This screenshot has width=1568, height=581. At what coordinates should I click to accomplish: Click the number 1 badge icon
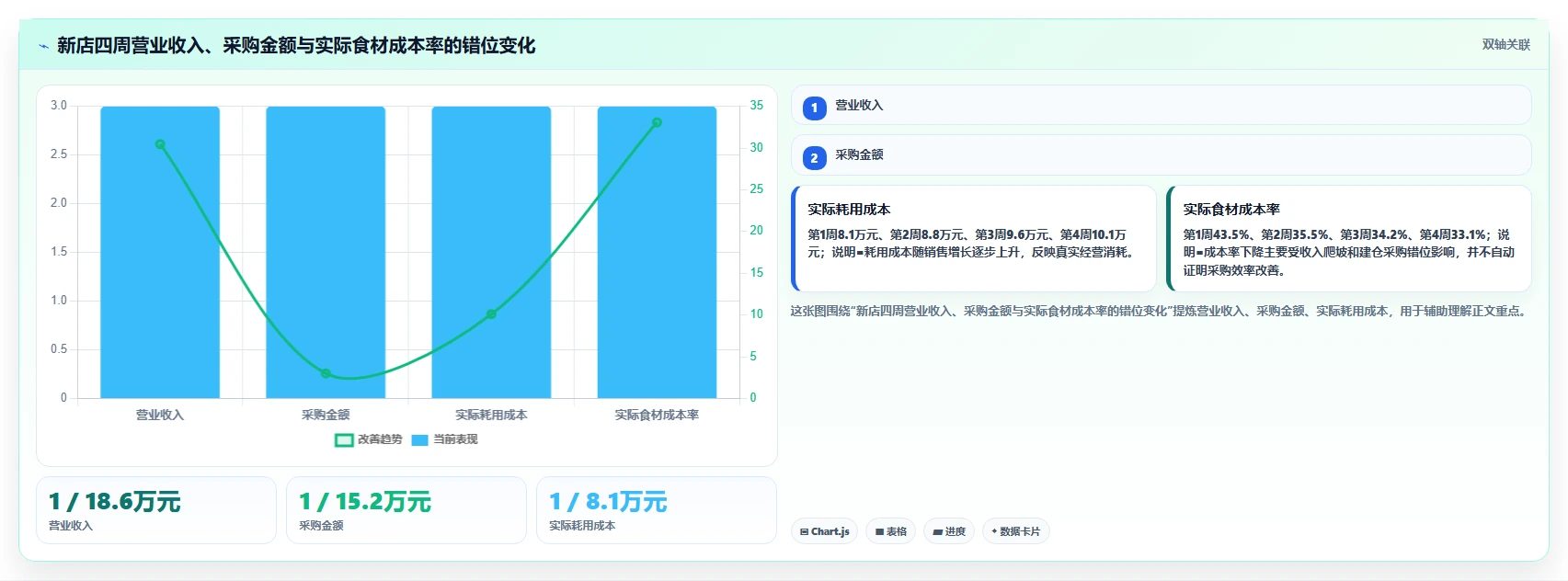814,108
